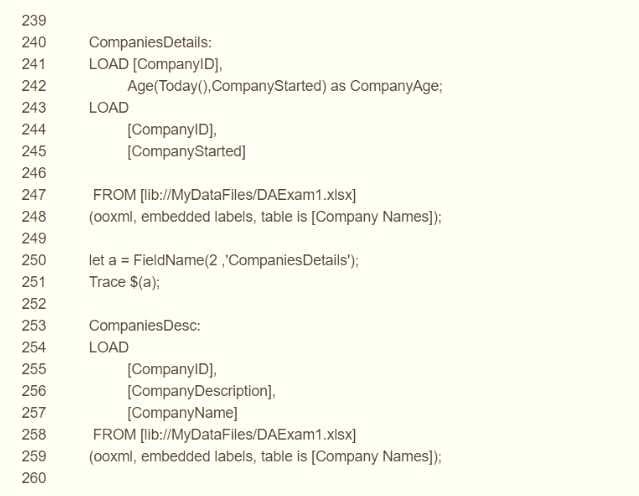The height and width of the screenshot is (496, 639).
Task: Click line number 260 in gutter
Action: pos(33,477)
